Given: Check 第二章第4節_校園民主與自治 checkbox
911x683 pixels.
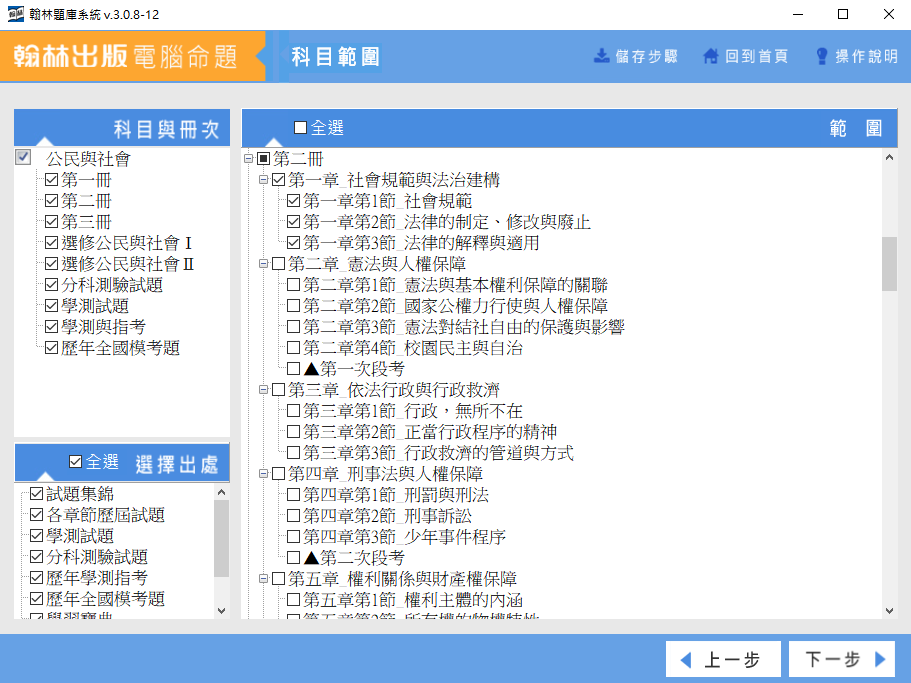Looking at the screenshot, I should point(293,348).
